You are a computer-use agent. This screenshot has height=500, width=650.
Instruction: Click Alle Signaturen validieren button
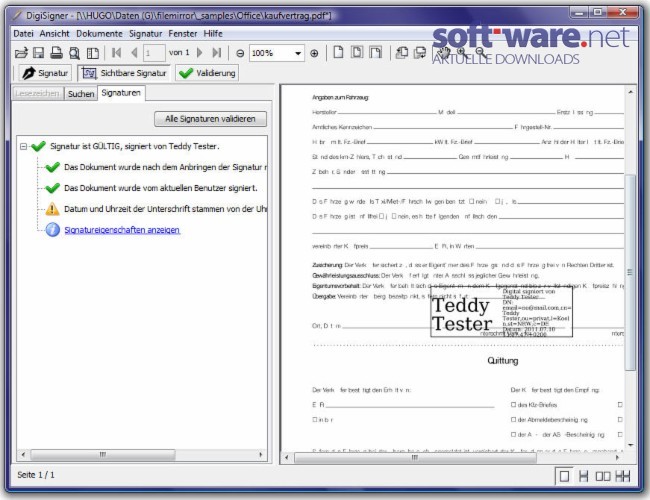click(211, 119)
